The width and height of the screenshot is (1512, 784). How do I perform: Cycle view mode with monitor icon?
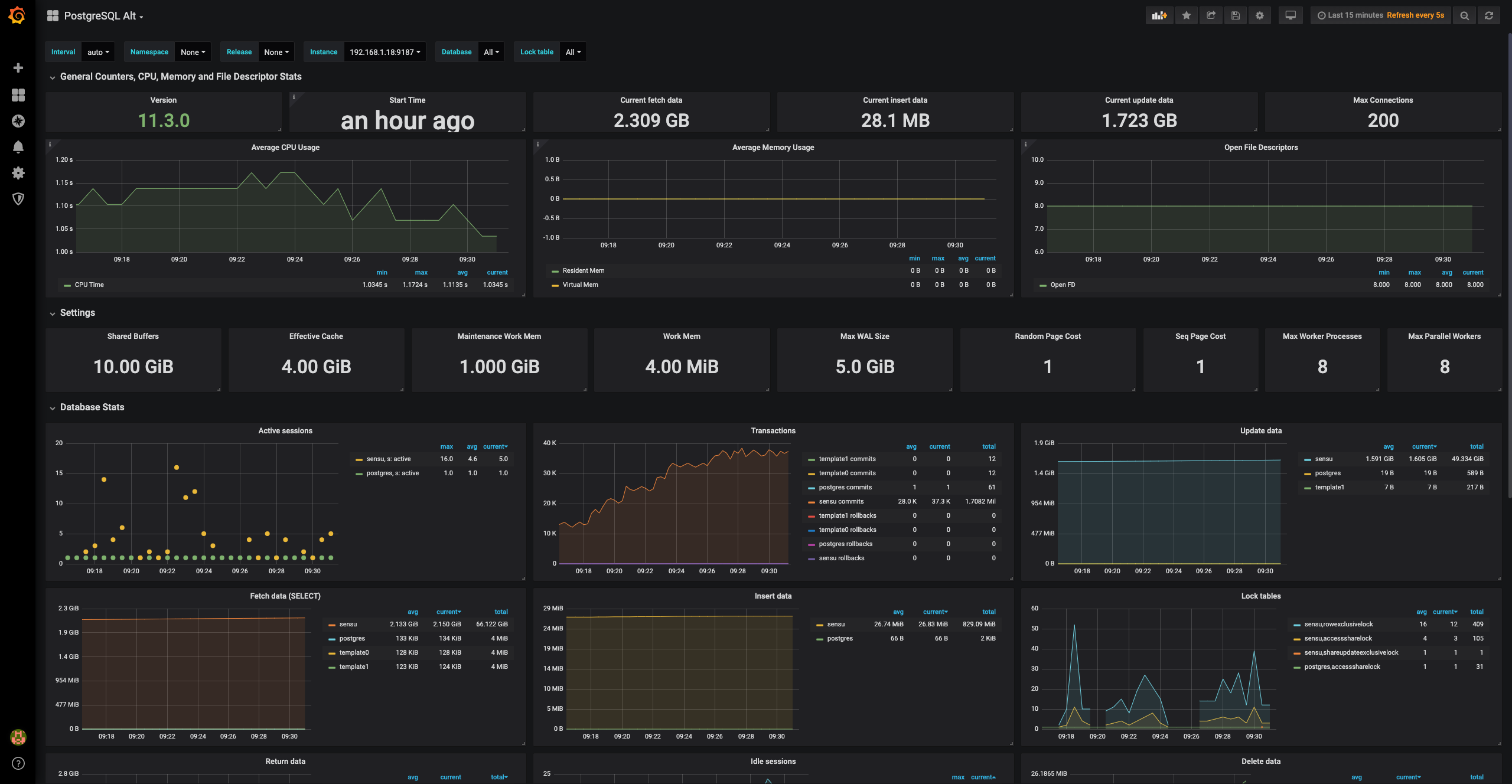(1291, 15)
